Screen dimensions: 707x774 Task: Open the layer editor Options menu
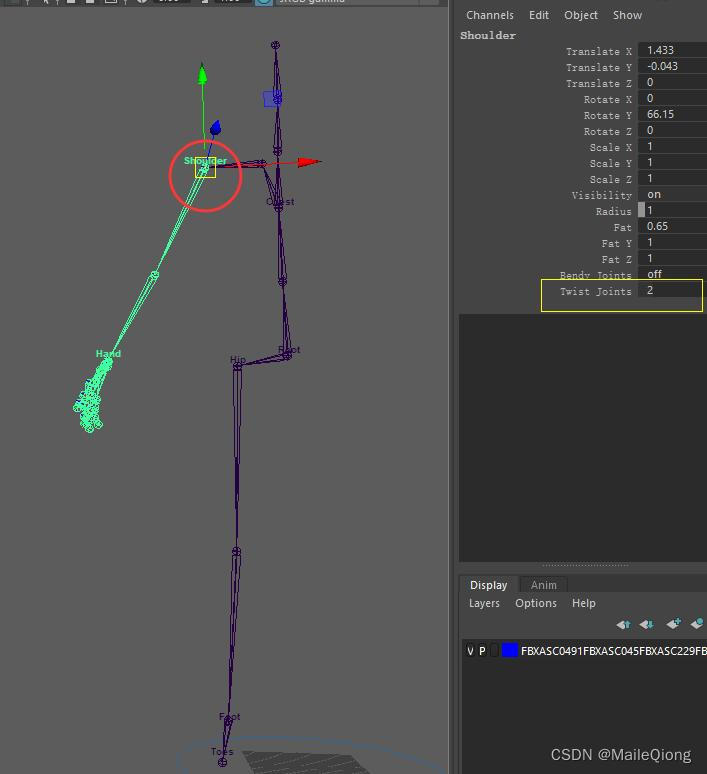[536, 603]
